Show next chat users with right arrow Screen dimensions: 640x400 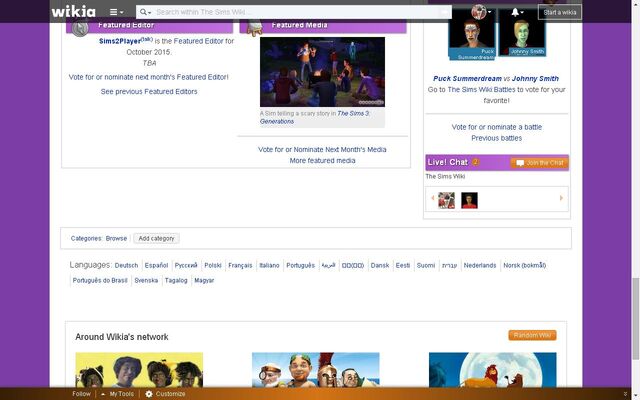tap(561, 198)
